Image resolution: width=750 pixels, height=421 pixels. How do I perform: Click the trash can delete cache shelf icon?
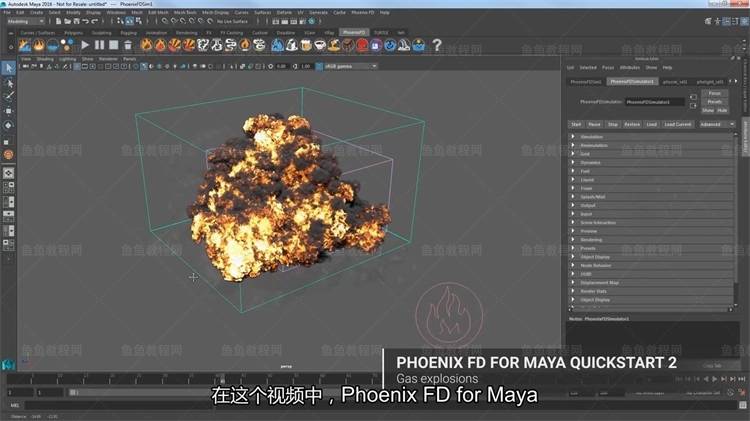(128, 45)
